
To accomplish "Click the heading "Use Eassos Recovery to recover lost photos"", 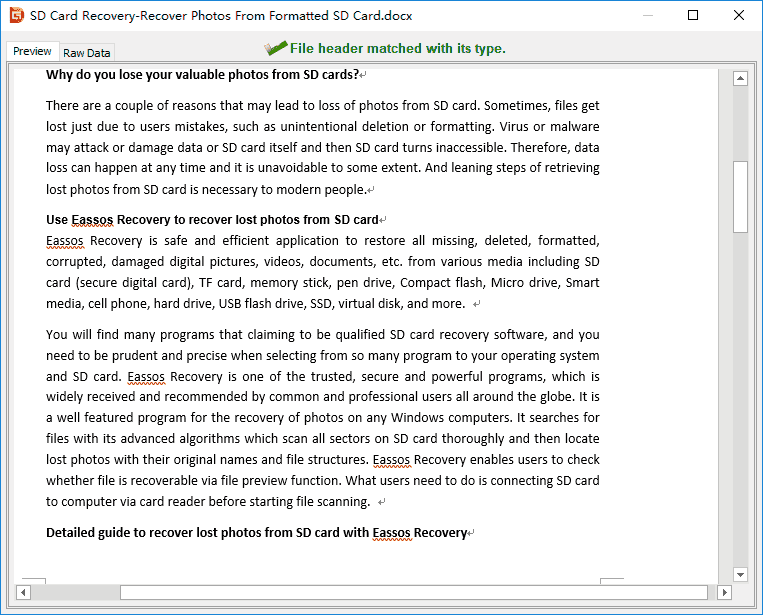I will (212, 219).
